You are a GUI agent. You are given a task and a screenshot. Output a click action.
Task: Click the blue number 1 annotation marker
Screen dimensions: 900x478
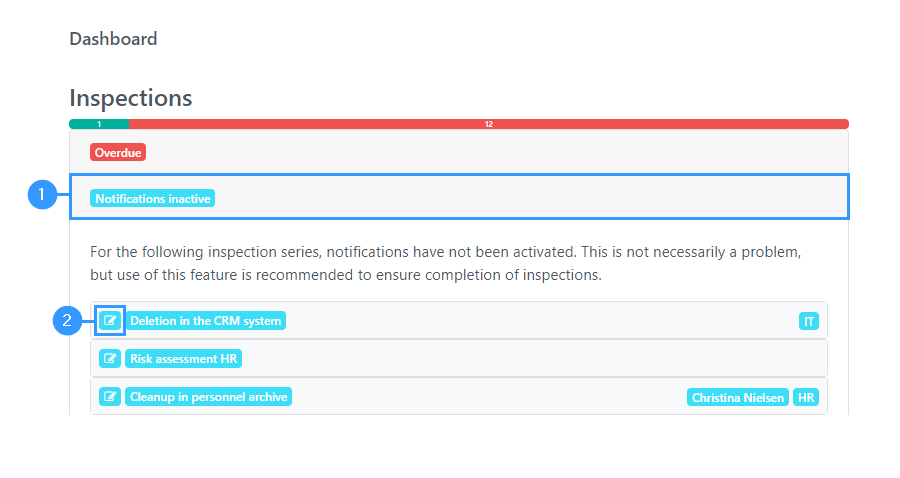point(42,195)
